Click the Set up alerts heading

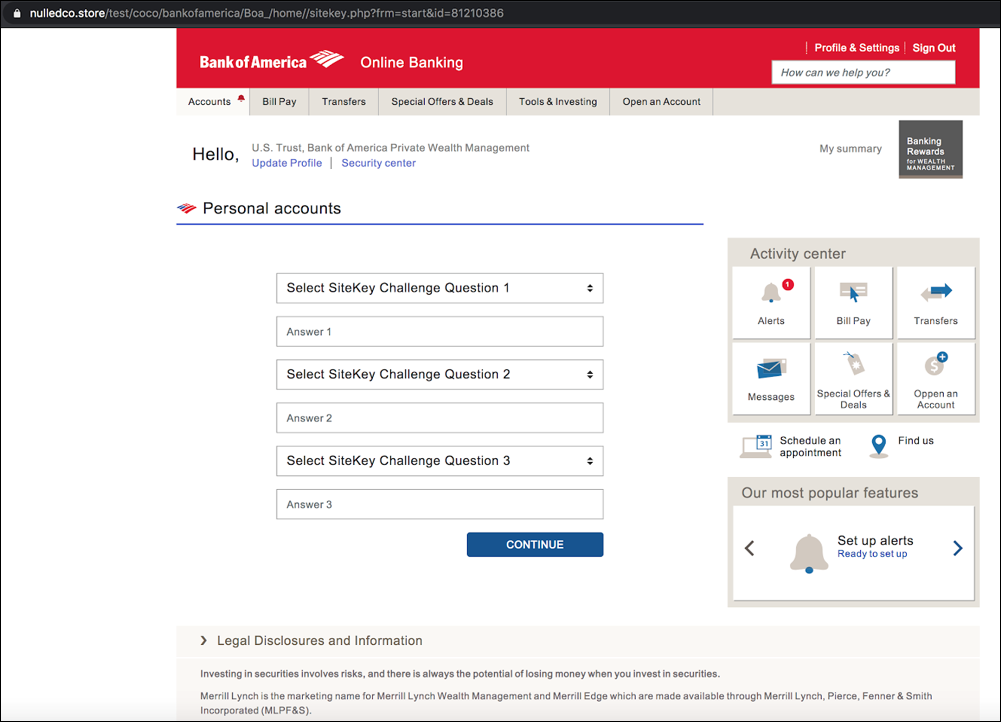875,540
